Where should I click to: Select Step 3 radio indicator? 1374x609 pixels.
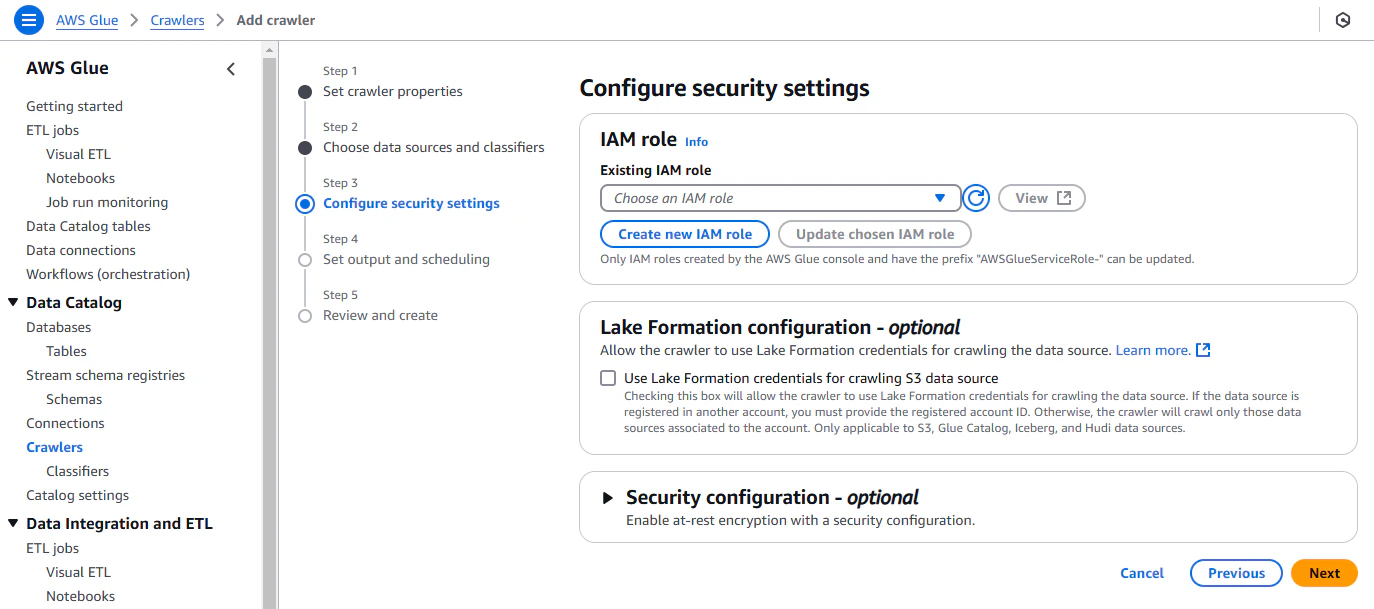pyautogui.click(x=305, y=204)
